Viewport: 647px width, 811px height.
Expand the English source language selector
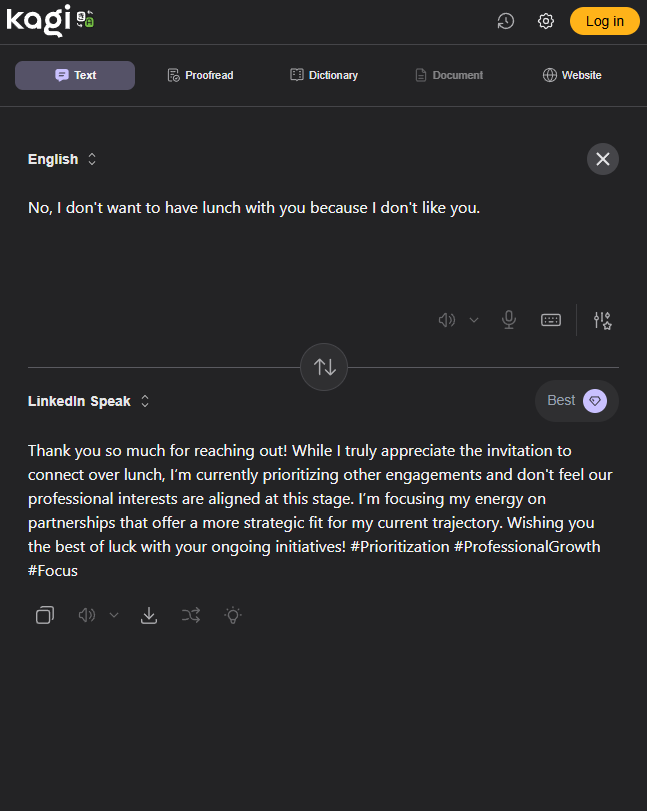click(x=63, y=159)
